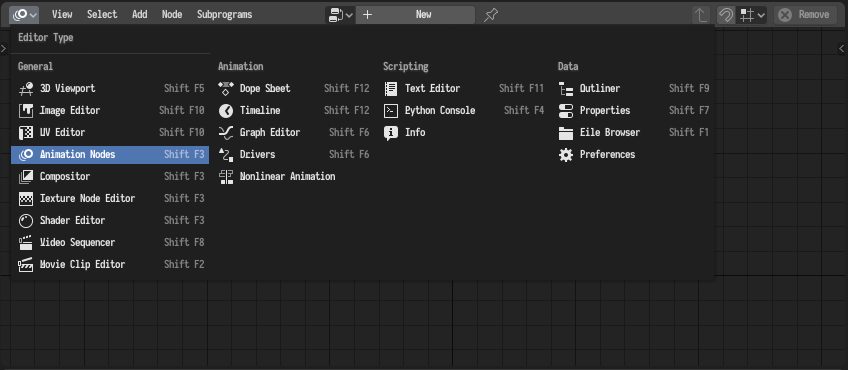
Task: Click the Shift F3 shortcut beside Animation Nodes
Action: 184,155
